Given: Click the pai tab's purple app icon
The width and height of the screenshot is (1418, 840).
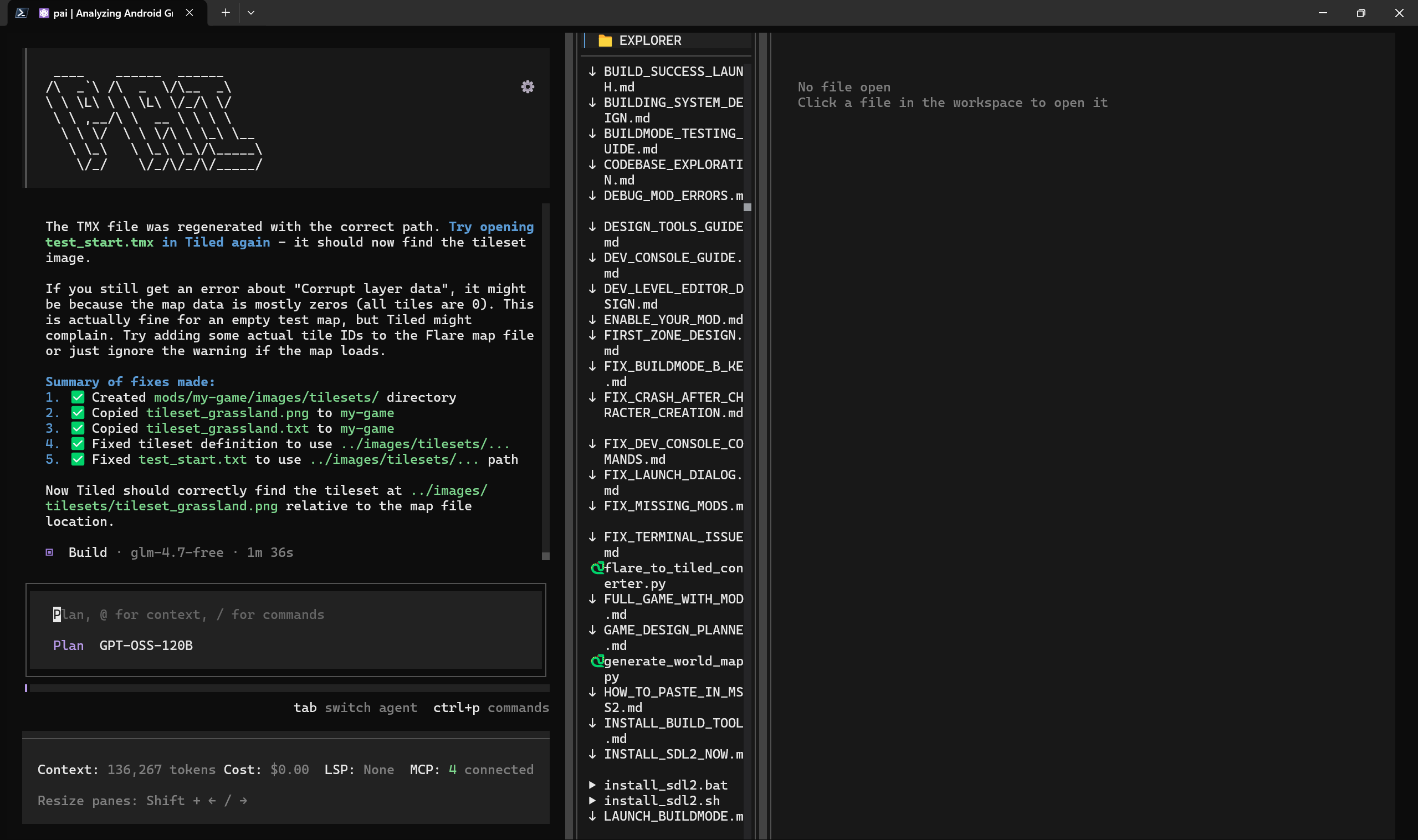Looking at the screenshot, I should click(44, 13).
